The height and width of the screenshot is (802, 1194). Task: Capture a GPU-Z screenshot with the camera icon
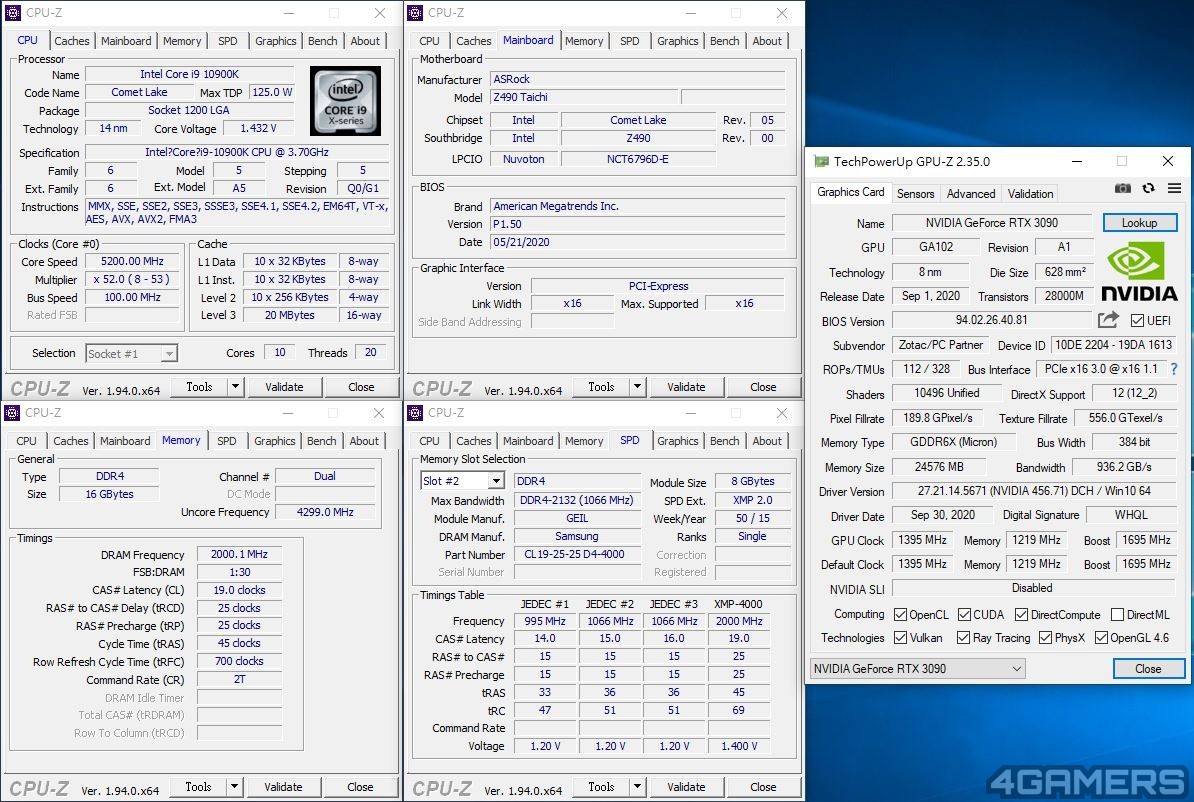click(x=1122, y=188)
